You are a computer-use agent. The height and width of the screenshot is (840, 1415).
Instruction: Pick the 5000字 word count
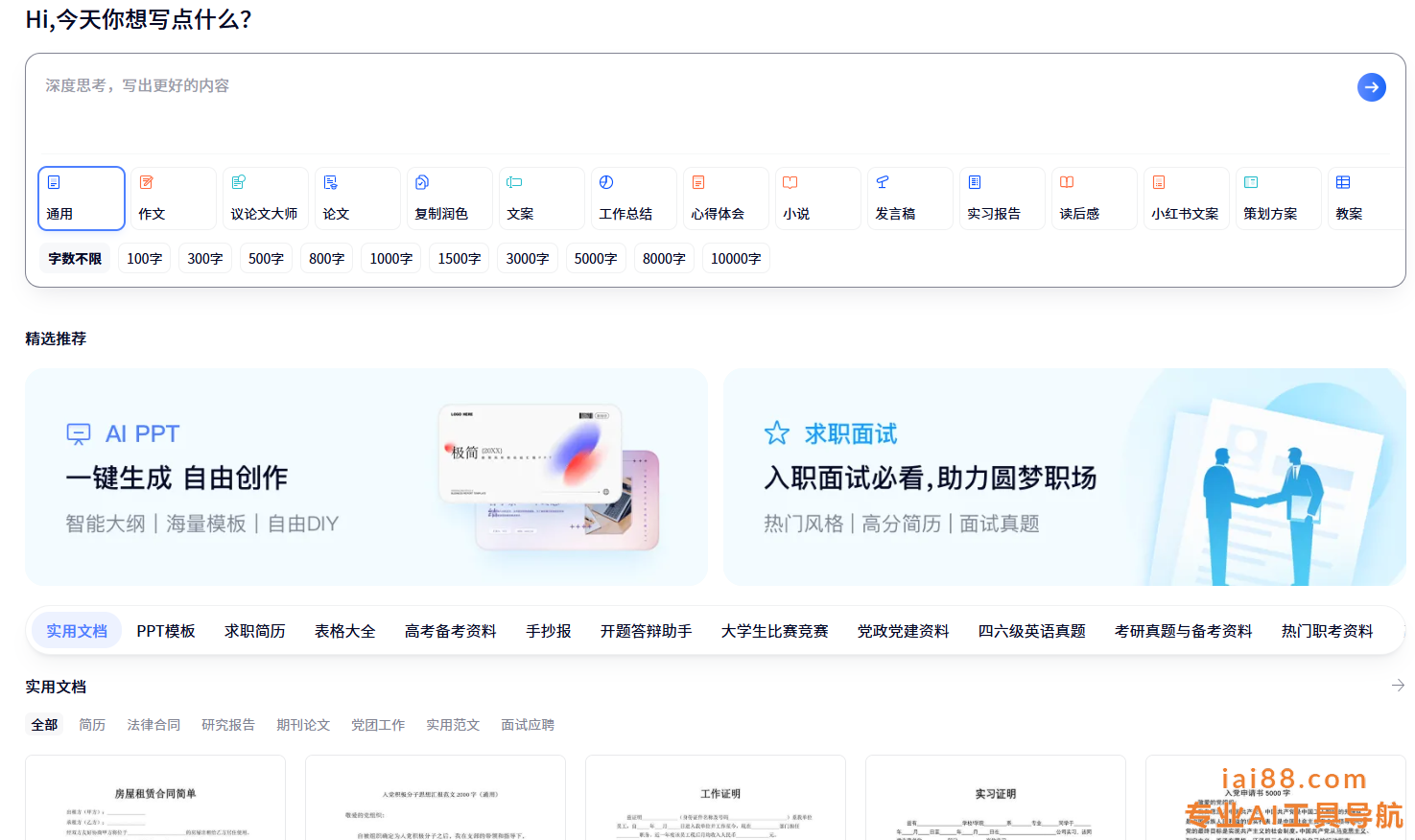[596, 259]
